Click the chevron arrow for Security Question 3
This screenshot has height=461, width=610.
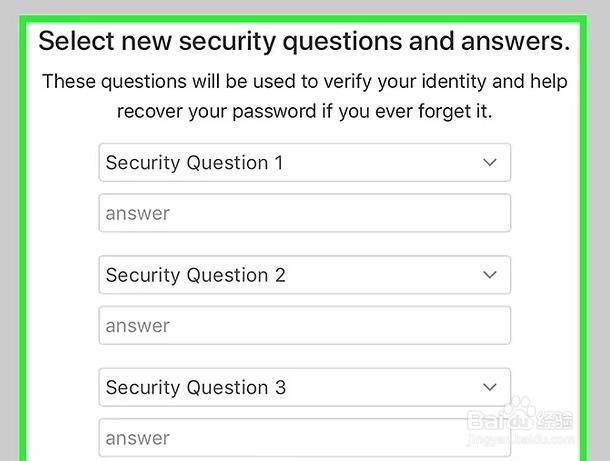[489, 387]
